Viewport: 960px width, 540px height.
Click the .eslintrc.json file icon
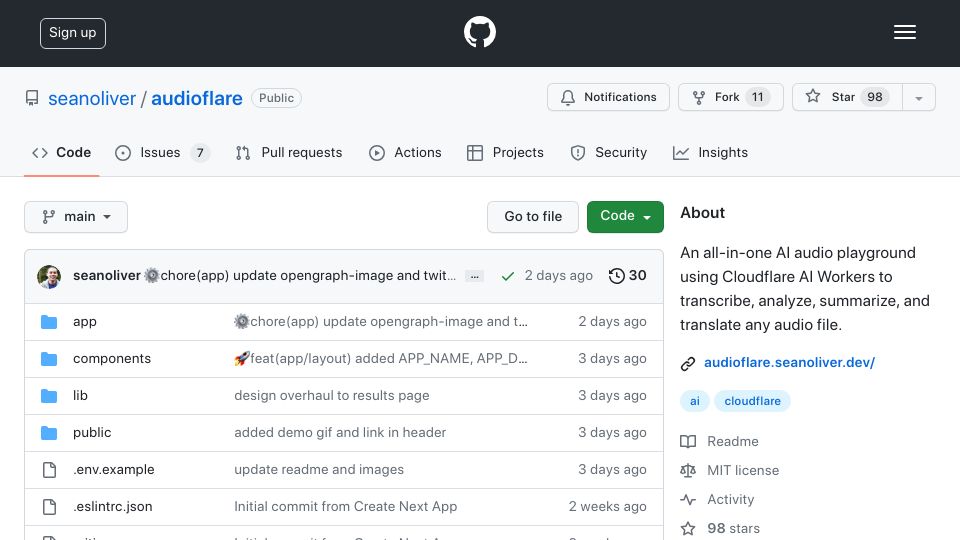point(49,507)
